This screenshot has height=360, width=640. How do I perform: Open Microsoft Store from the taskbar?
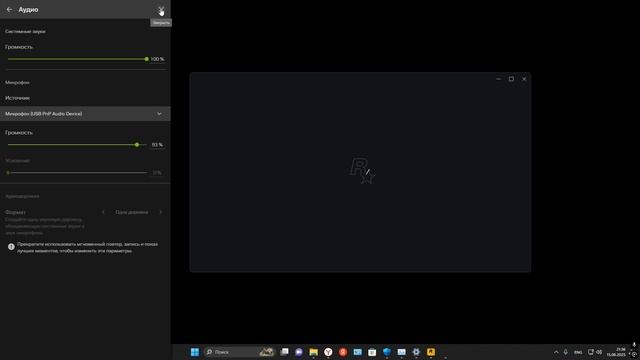click(372, 352)
